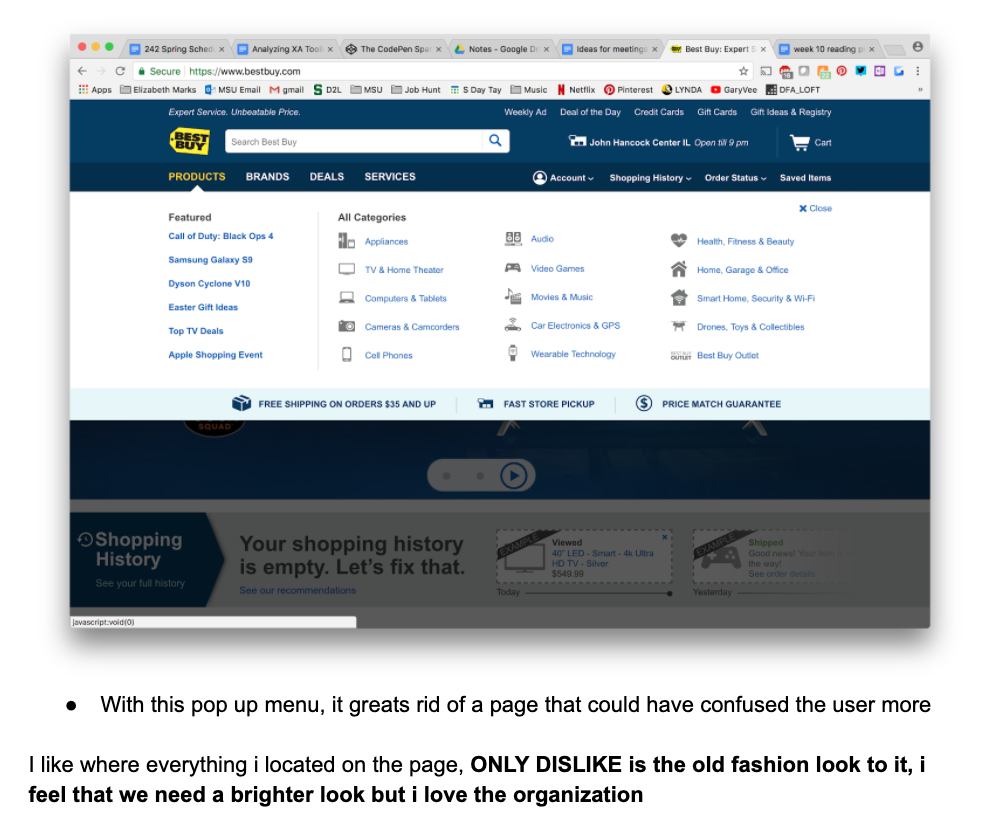This screenshot has width=992, height=834.
Task: Click See our recommendations link
Action: (x=297, y=590)
